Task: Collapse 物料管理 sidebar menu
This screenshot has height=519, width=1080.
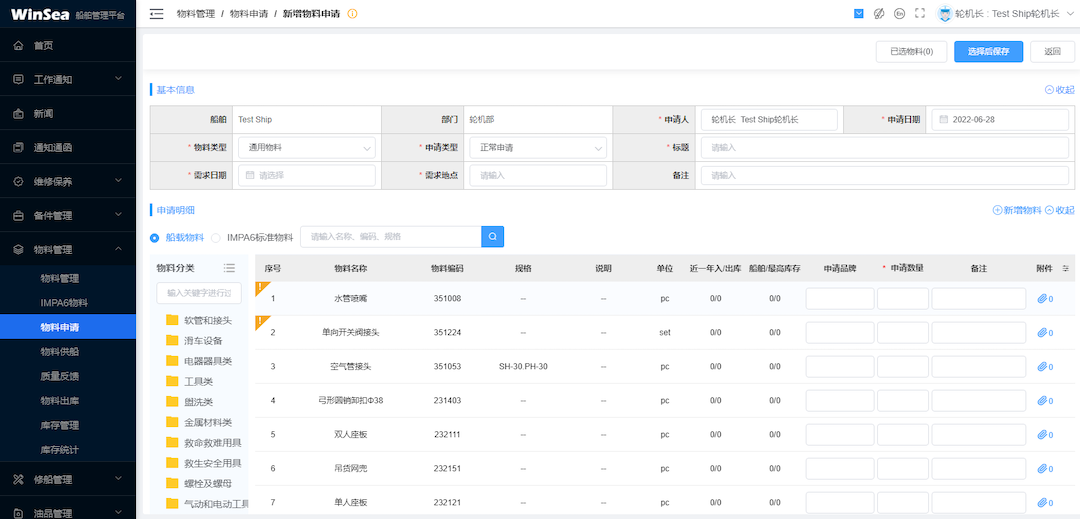Action: [68, 249]
